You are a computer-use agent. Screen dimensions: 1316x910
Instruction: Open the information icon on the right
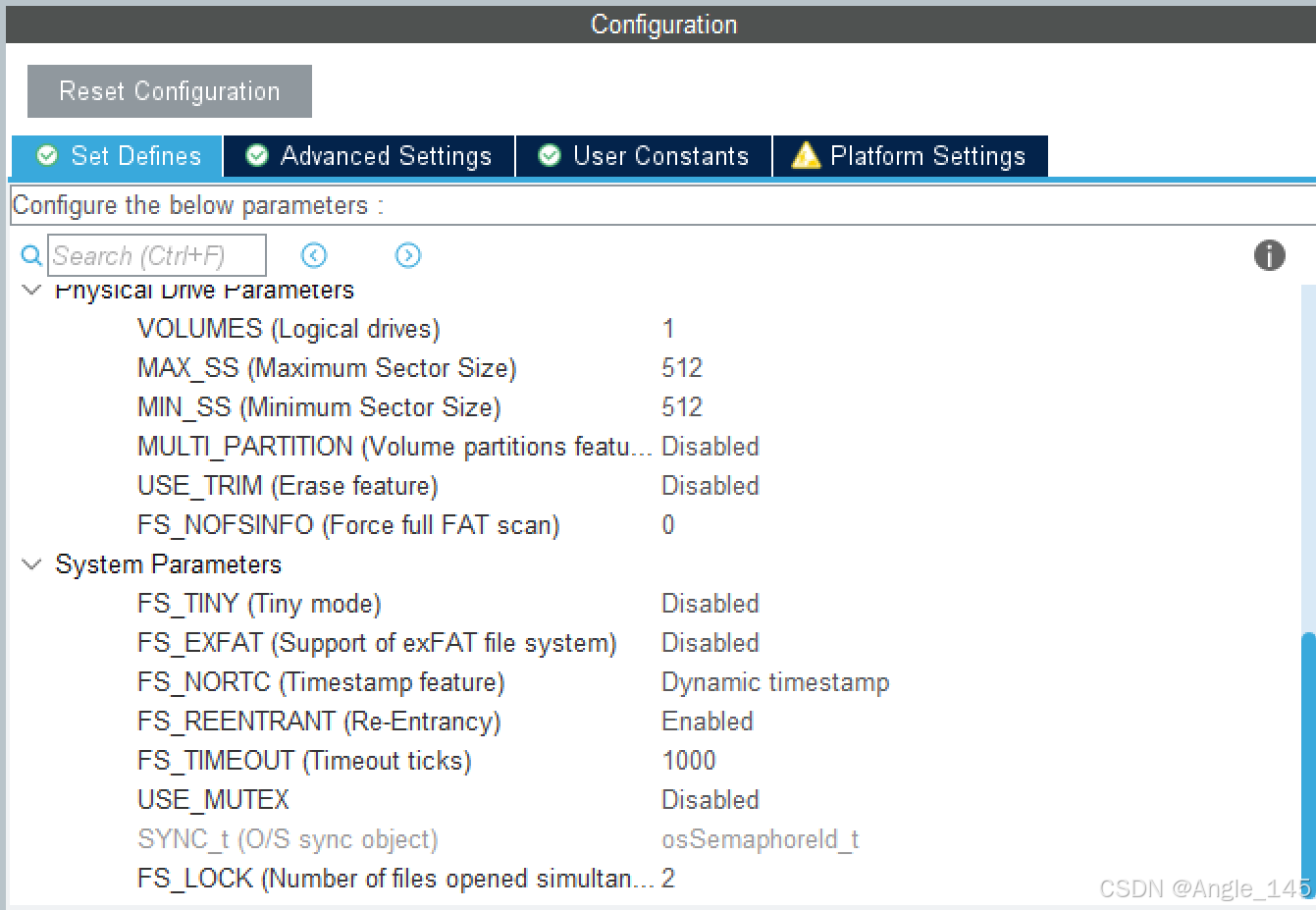(x=1270, y=255)
